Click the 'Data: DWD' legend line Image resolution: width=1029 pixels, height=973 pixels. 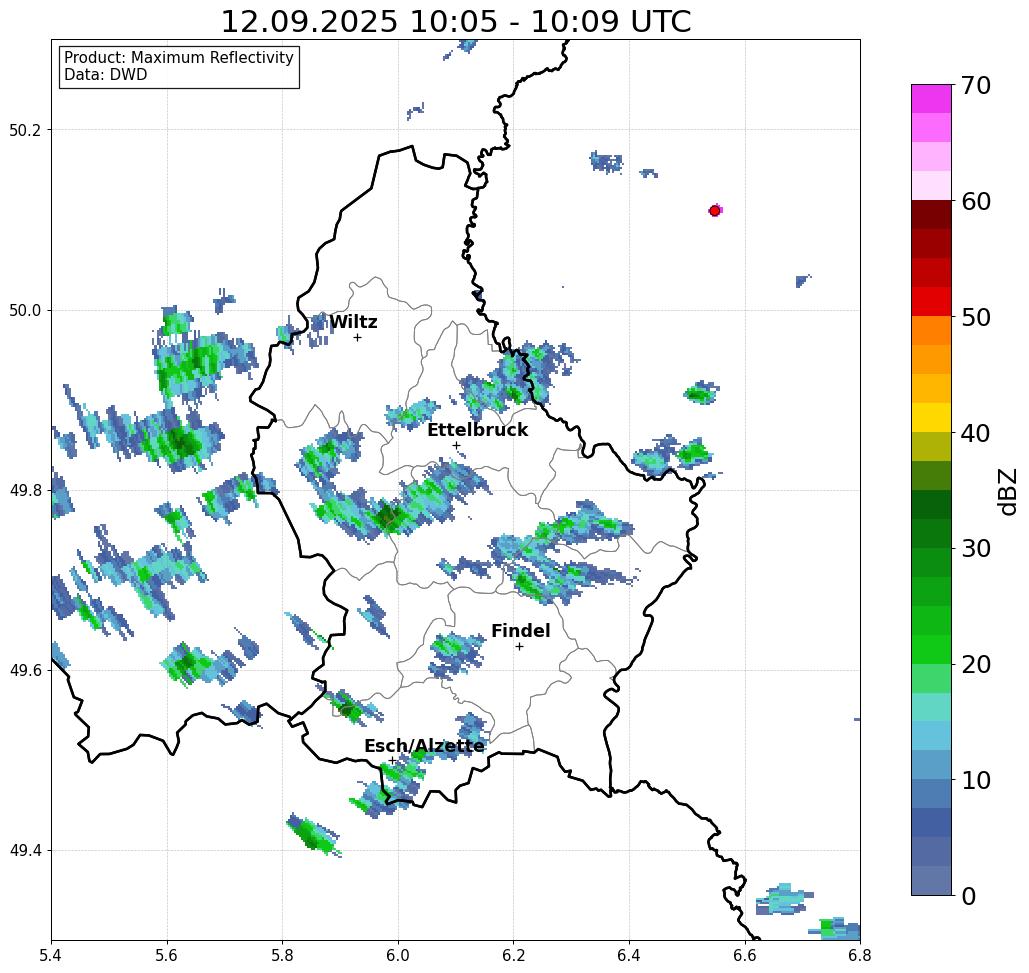[106, 75]
